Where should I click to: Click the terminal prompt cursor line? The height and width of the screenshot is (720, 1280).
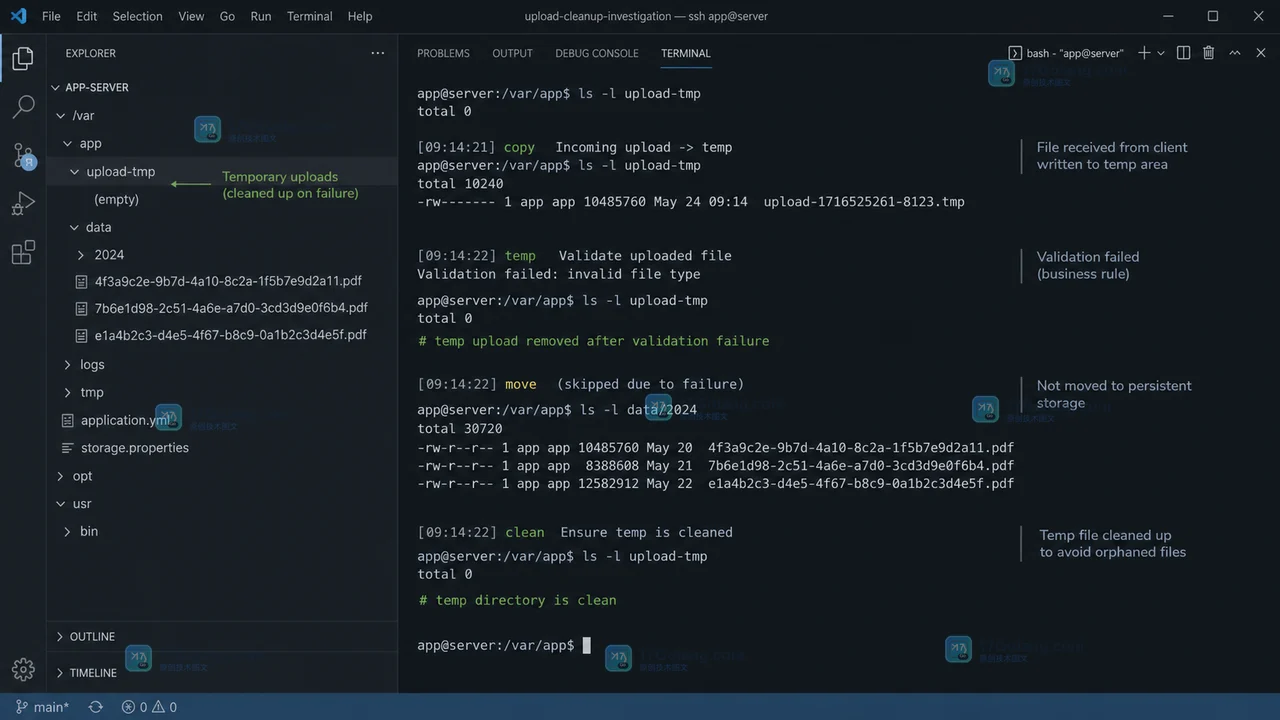(504, 645)
